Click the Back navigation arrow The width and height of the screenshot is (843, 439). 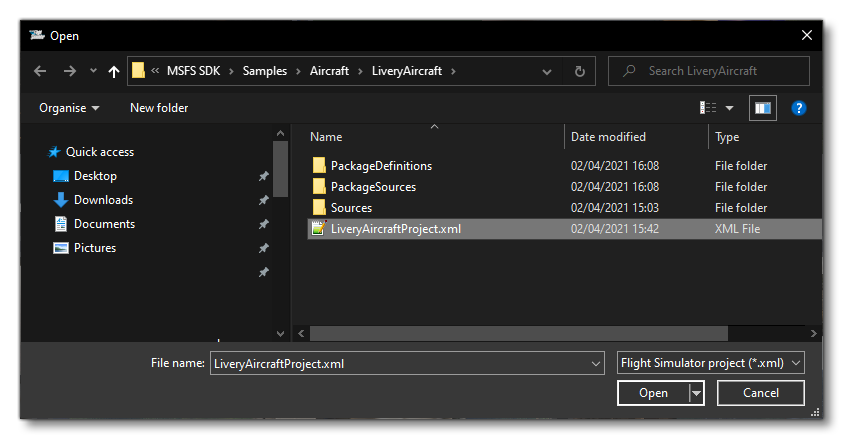click(x=40, y=71)
